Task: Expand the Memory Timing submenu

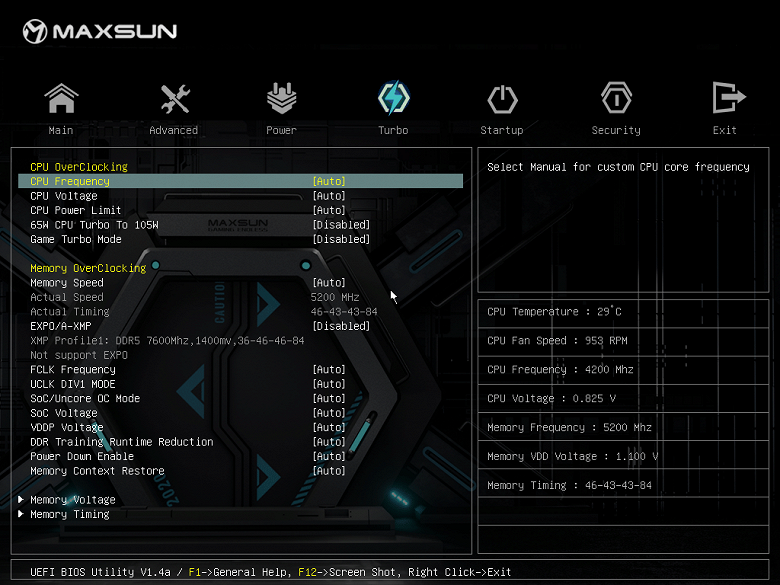Action: point(69,514)
